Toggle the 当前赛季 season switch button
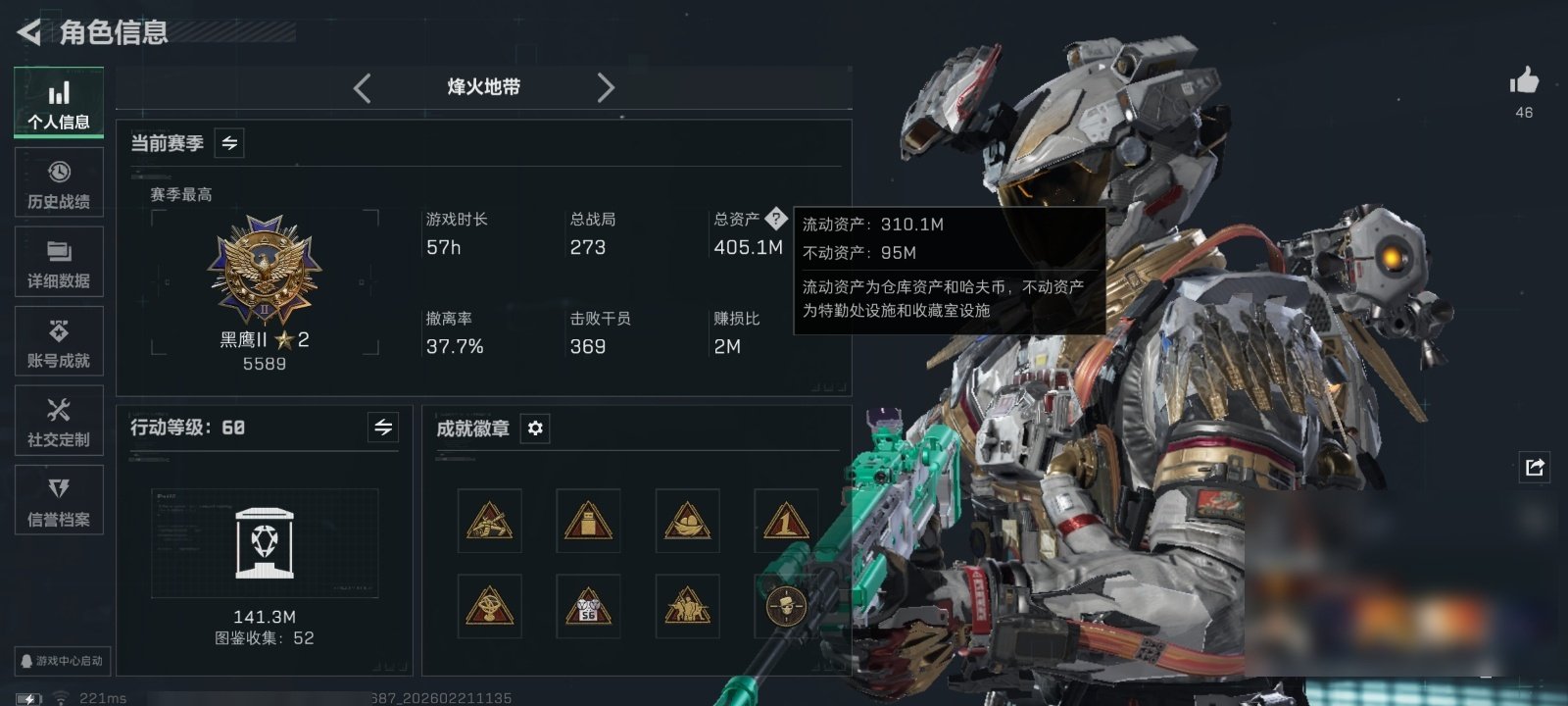The height and width of the screenshot is (706, 1568). 229,143
